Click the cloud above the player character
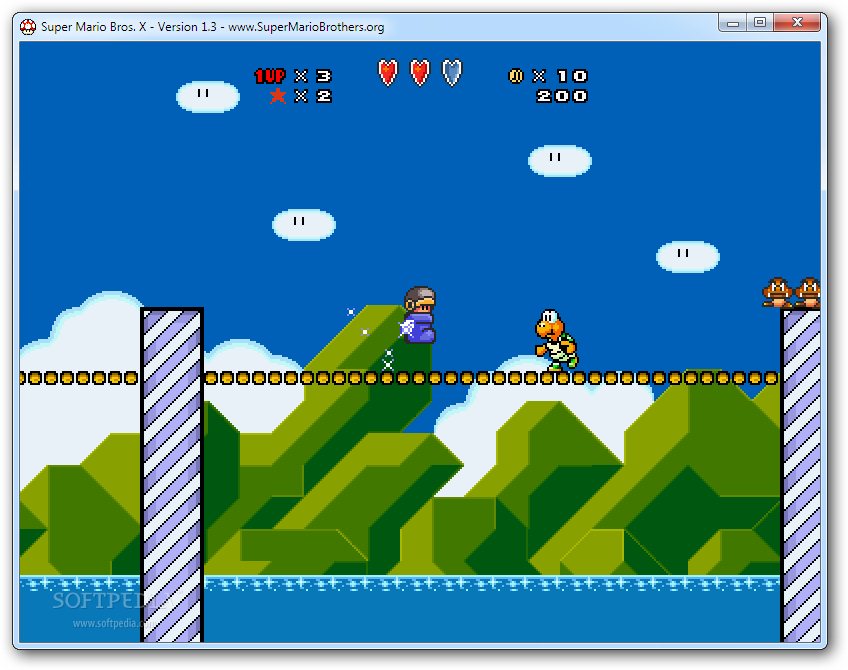Screen dimensions: 848x670 coord(304,224)
